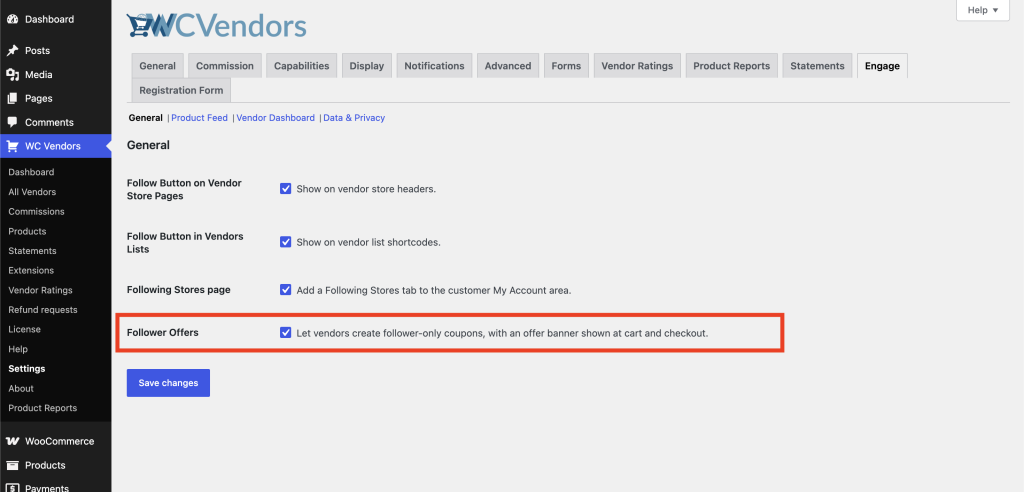
Task: Click the WC Vendors logo image
Action: (216, 25)
